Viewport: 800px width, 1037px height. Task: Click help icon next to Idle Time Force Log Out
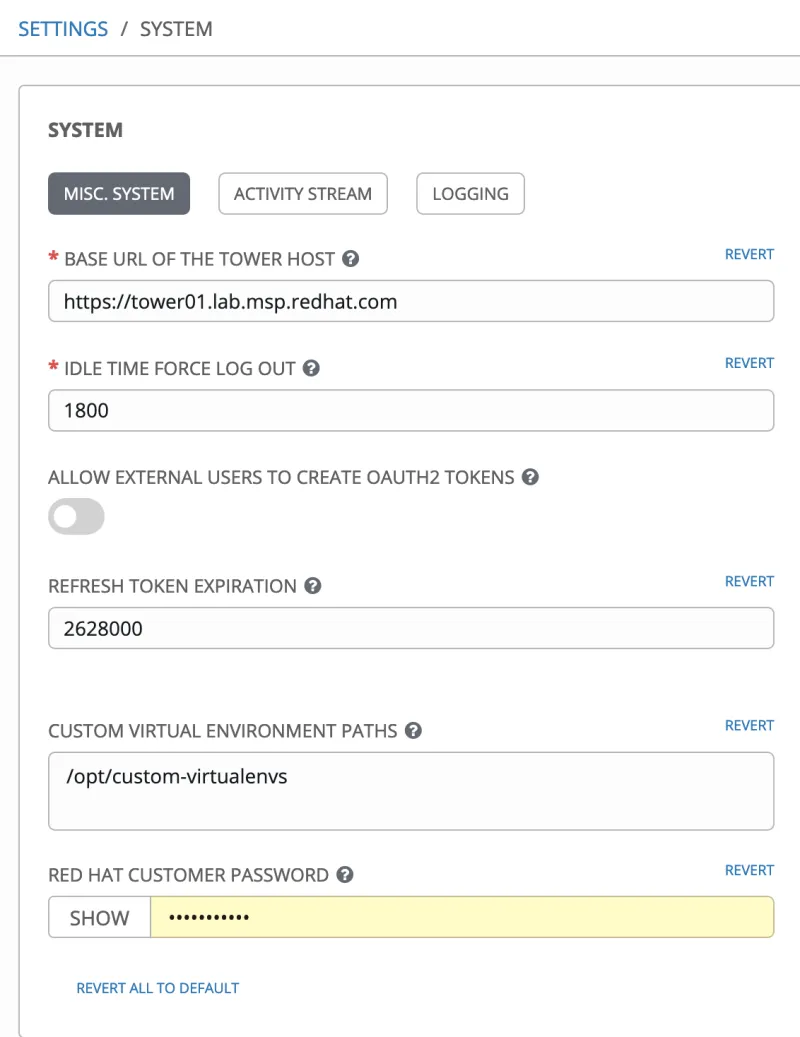311,368
